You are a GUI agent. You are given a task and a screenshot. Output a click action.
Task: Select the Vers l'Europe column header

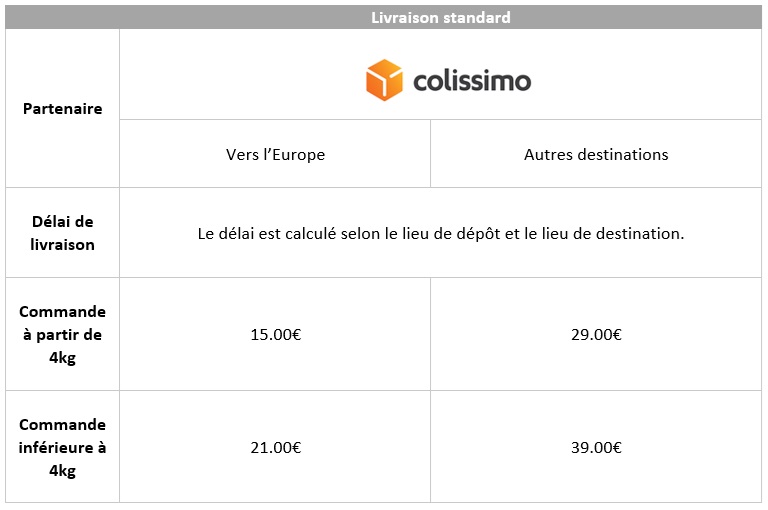(x=275, y=154)
